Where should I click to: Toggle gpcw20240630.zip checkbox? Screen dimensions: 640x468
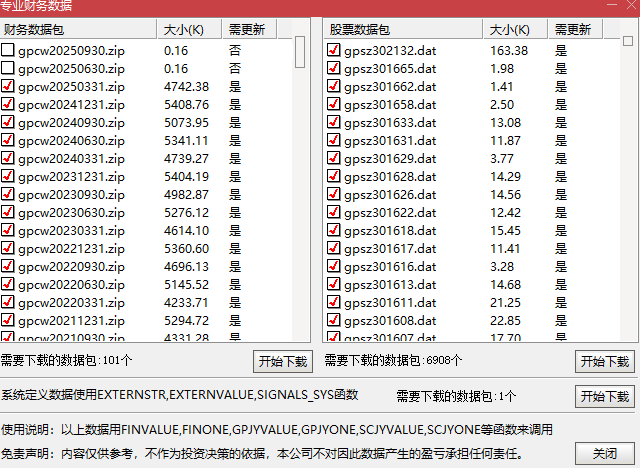click(8, 140)
